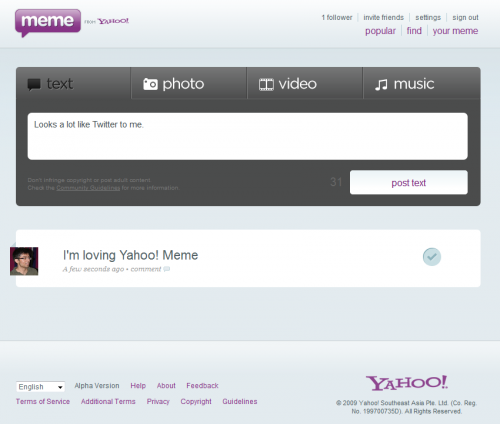The height and width of the screenshot is (424, 500).
Task: Open Terms of Service link
Action: click(43, 401)
